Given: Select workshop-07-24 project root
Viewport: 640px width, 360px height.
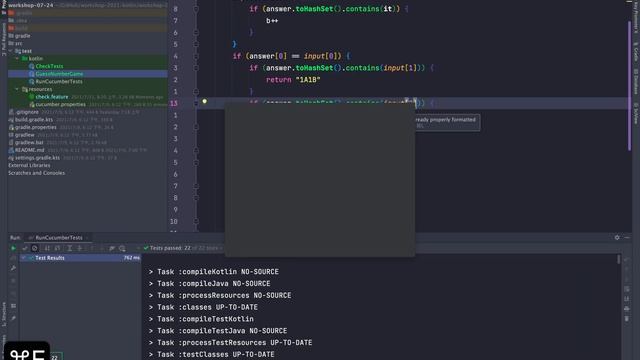Looking at the screenshot, I should [x=31, y=5].
